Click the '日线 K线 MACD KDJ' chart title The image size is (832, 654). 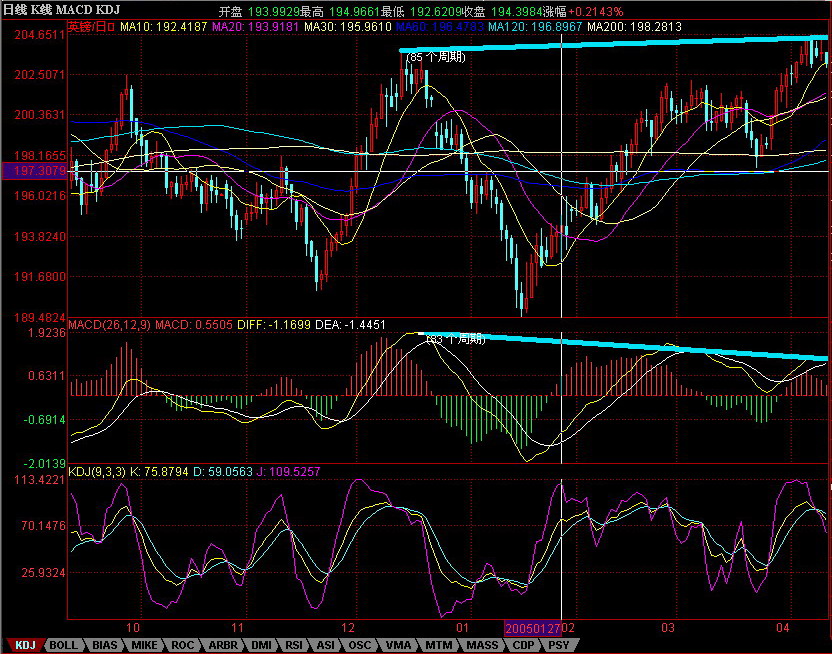point(62,10)
